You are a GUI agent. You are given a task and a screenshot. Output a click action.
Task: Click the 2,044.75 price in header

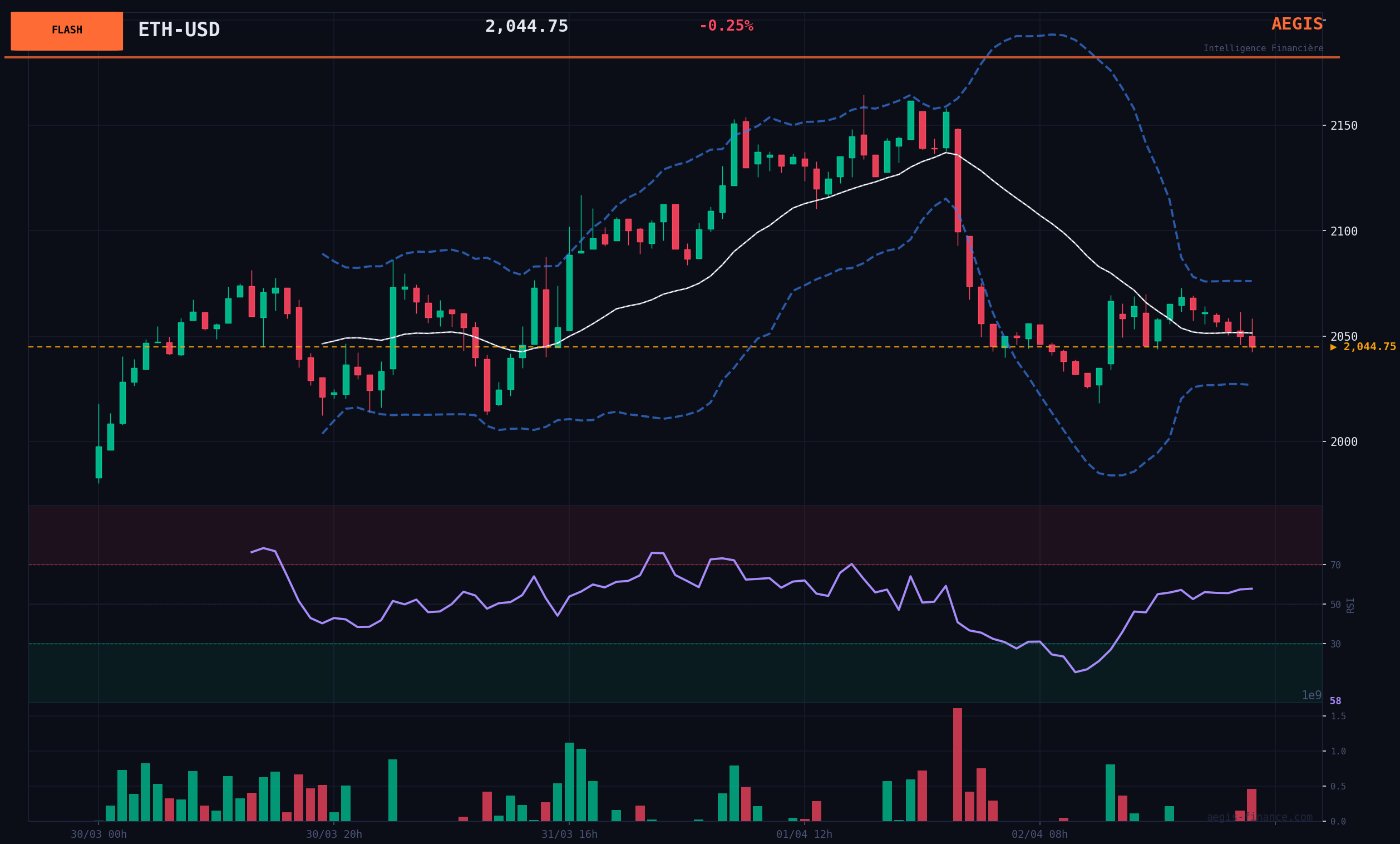526,26
